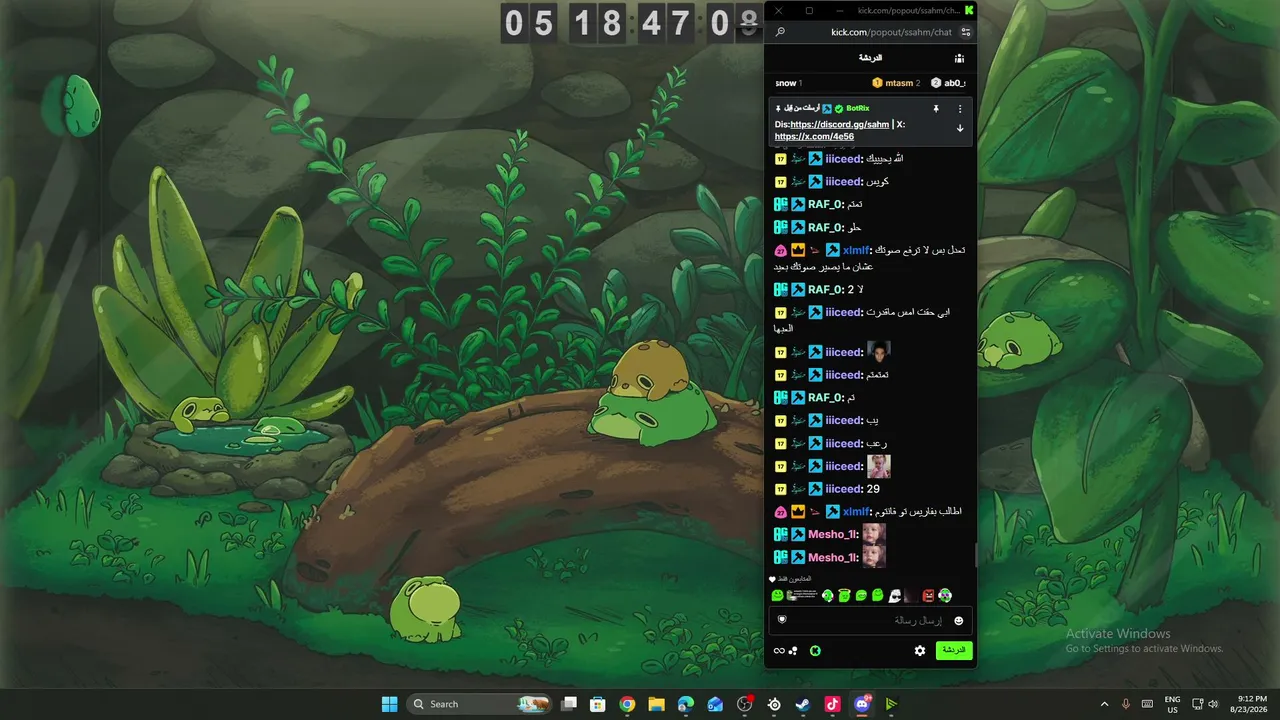Screen dimensions: 1280x720
Task: Click the shield icon in the message box
Action: click(x=782, y=620)
